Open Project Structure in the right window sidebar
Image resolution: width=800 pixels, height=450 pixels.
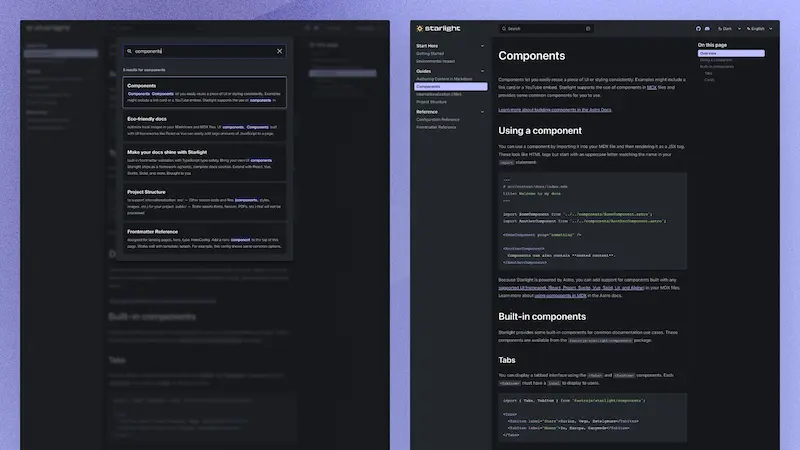(x=431, y=102)
